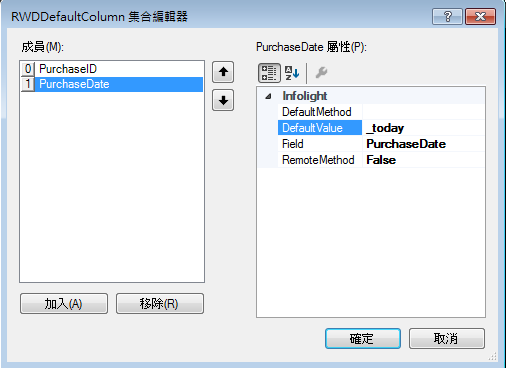Click index 0 of PurchaseID member

(28, 69)
